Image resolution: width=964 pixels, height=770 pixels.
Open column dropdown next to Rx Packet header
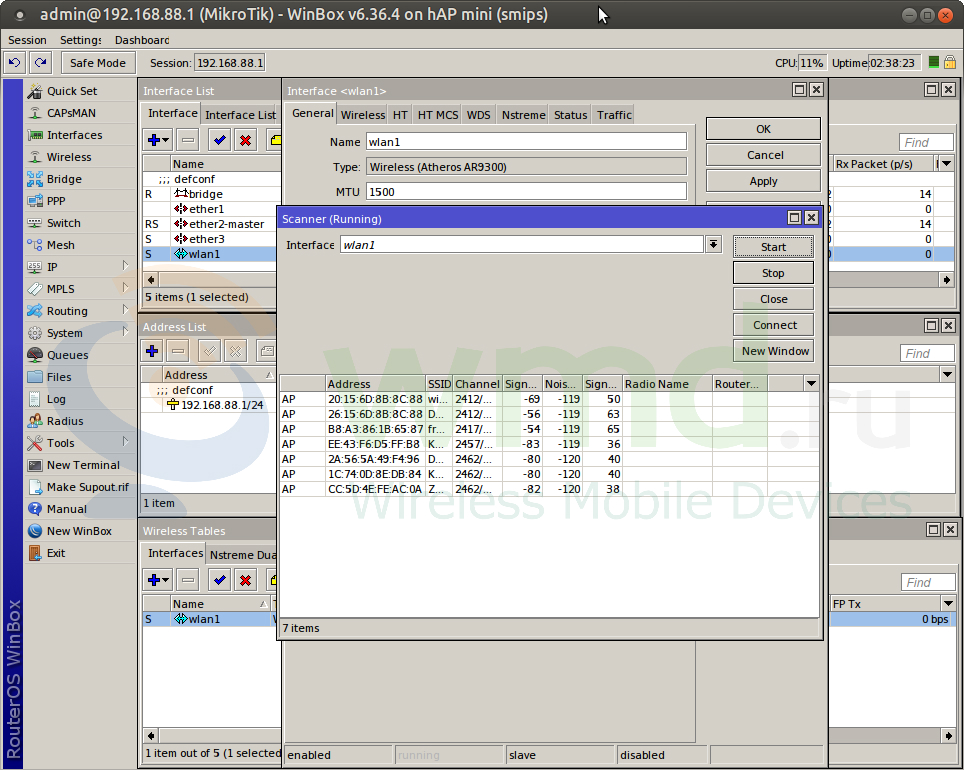(947, 164)
